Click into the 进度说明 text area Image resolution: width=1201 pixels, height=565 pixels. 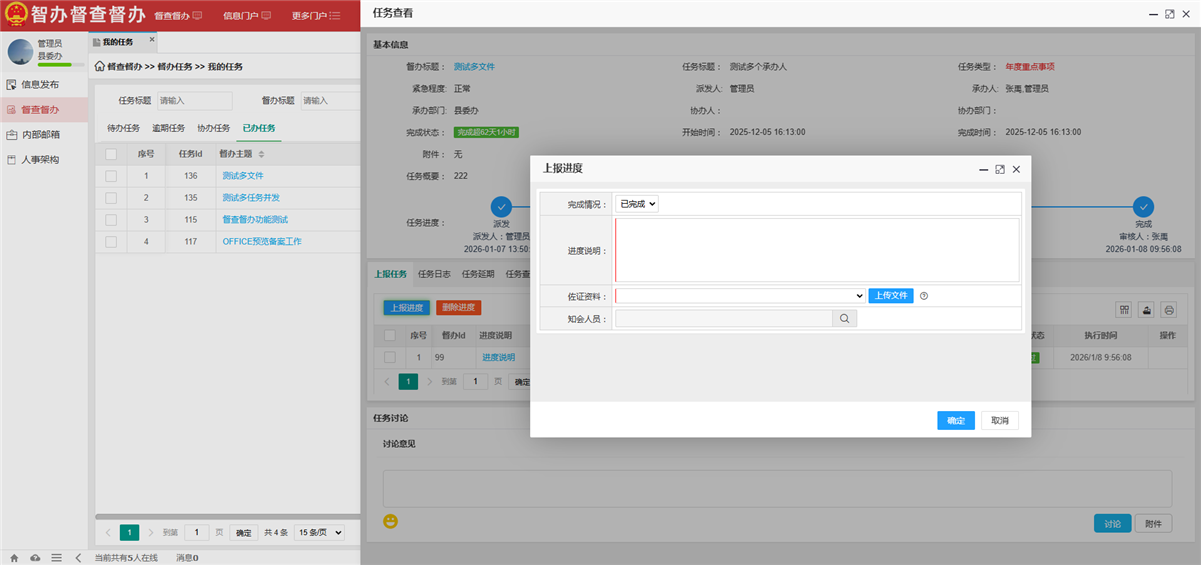click(816, 250)
